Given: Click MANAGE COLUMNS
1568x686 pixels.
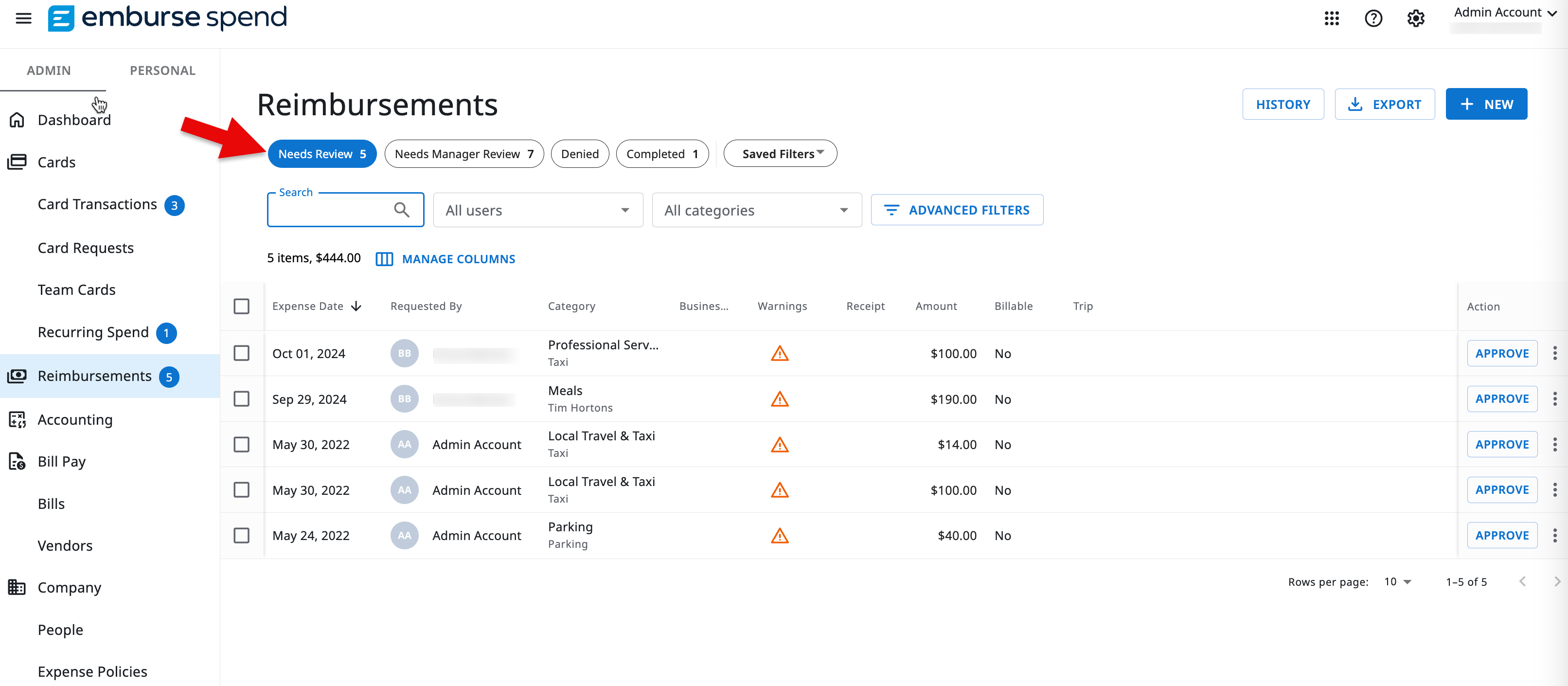Looking at the screenshot, I should [458, 259].
